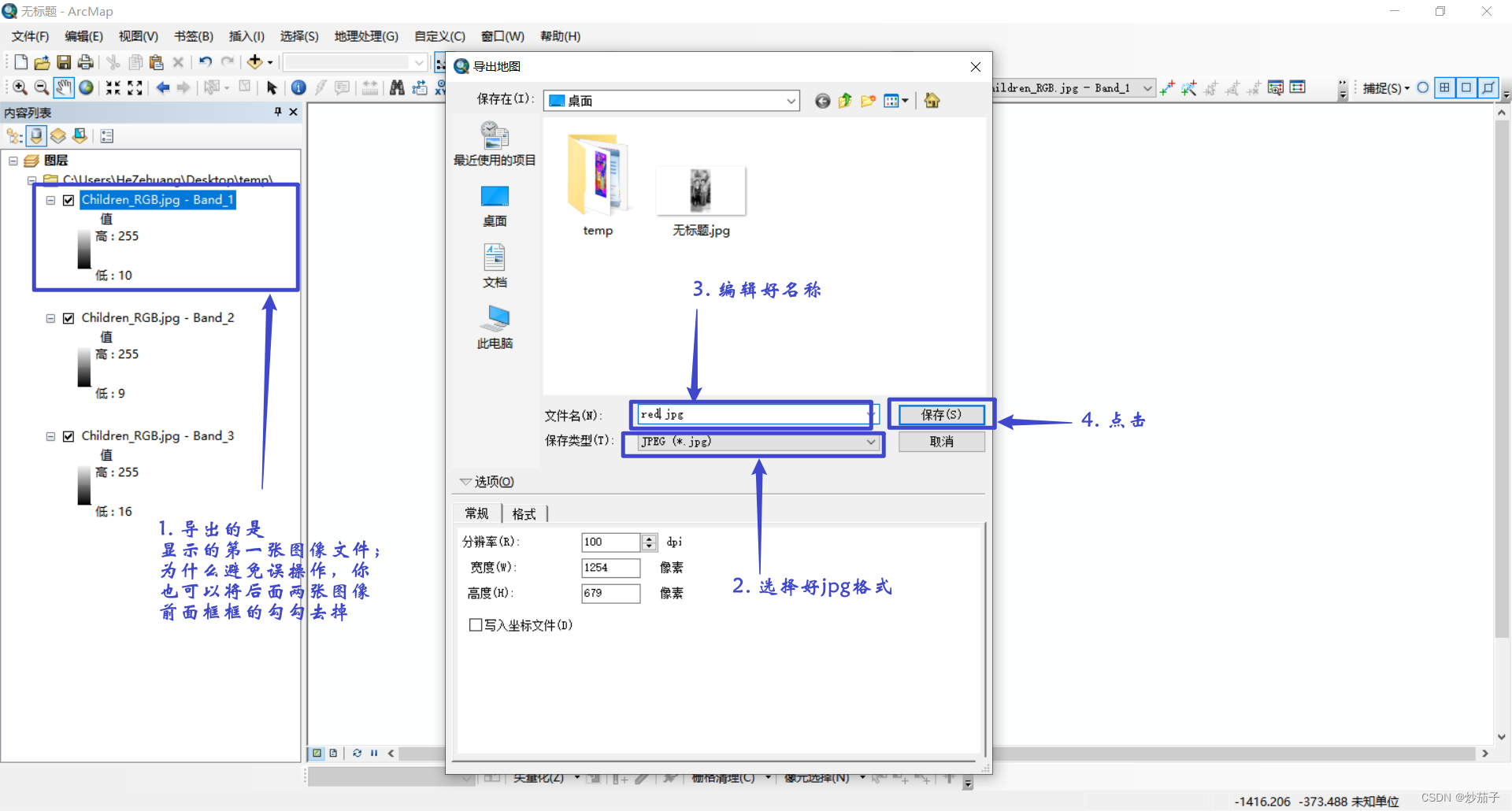Click the file name input field
The width and height of the screenshot is (1512, 811).
click(752, 414)
